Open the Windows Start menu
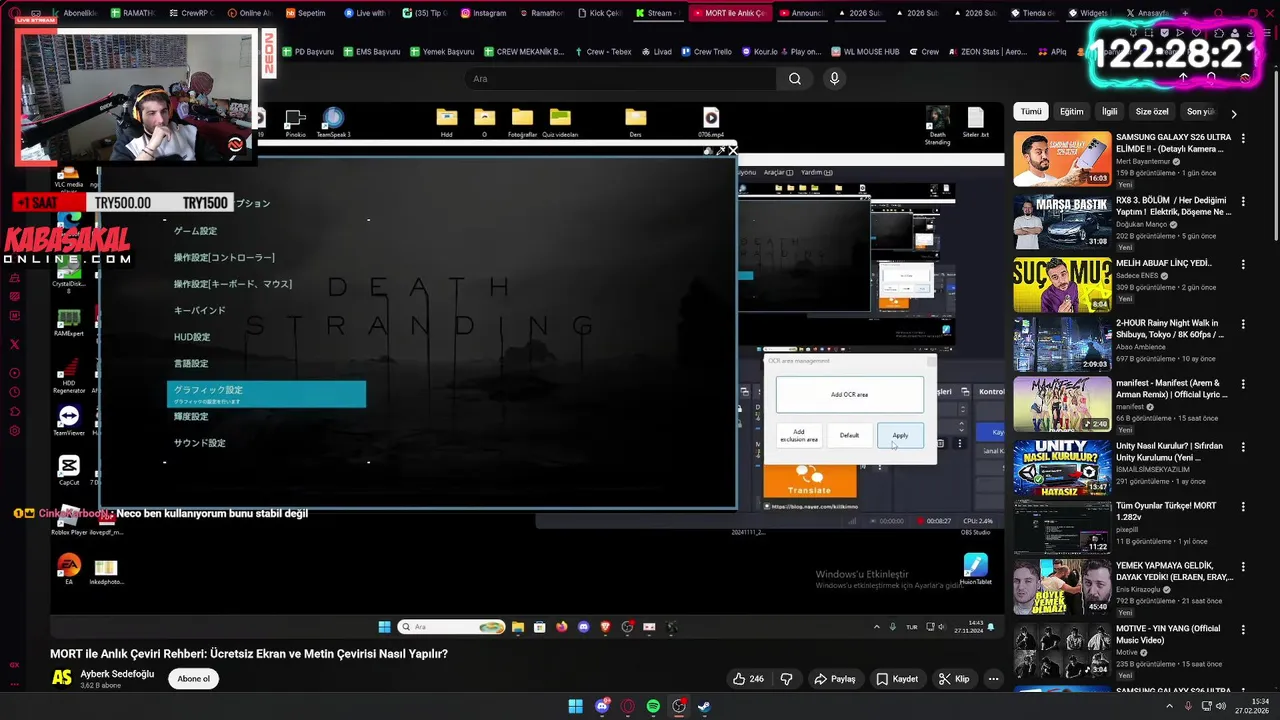The image size is (1280, 720). 575,706
